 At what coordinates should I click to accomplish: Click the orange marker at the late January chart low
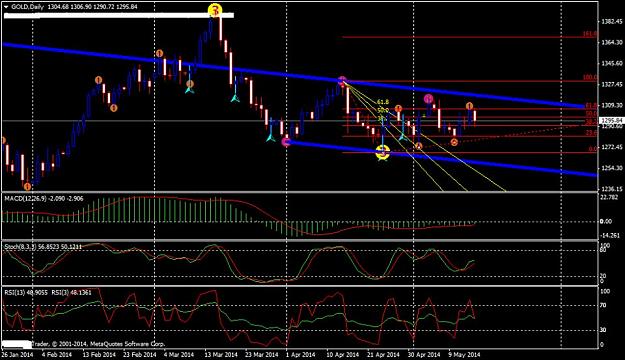27,186
